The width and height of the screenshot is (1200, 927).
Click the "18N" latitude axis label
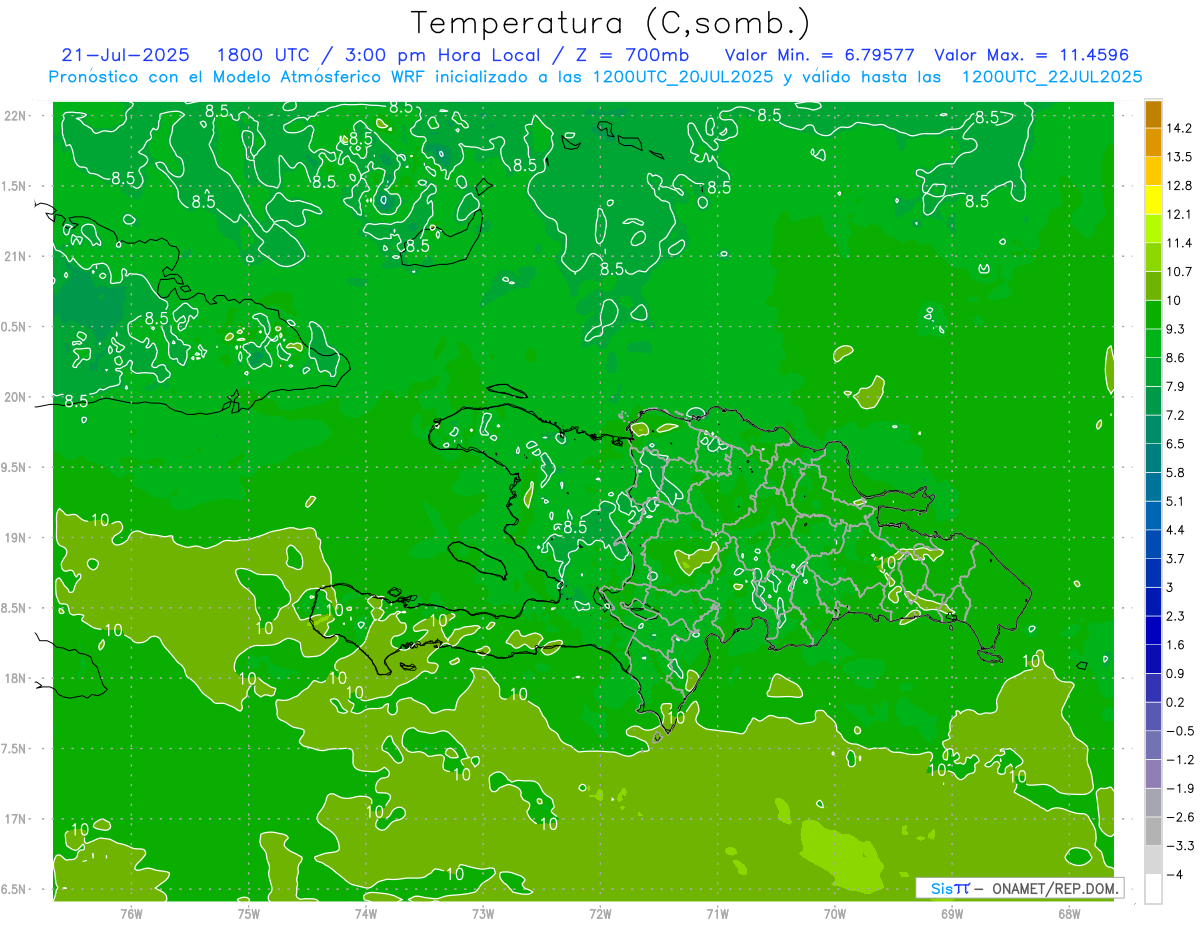(17, 678)
